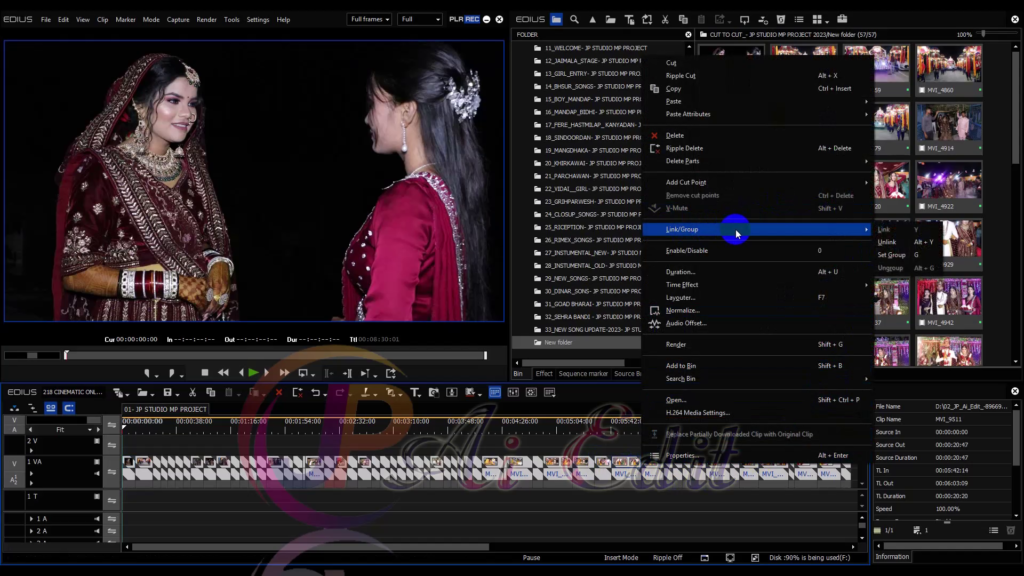Toggle REC mode in the preview window header

pos(471,18)
